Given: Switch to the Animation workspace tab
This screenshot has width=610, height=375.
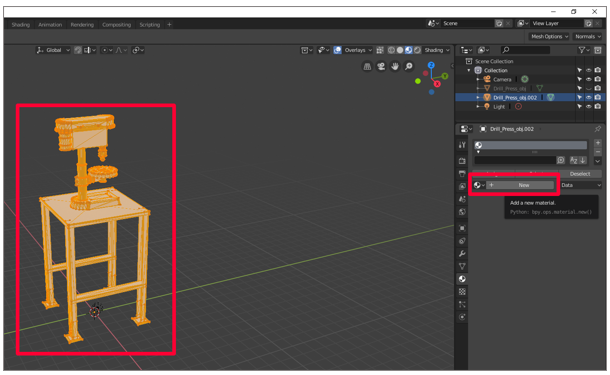Looking at the screenshot, I should click(50, 25).
